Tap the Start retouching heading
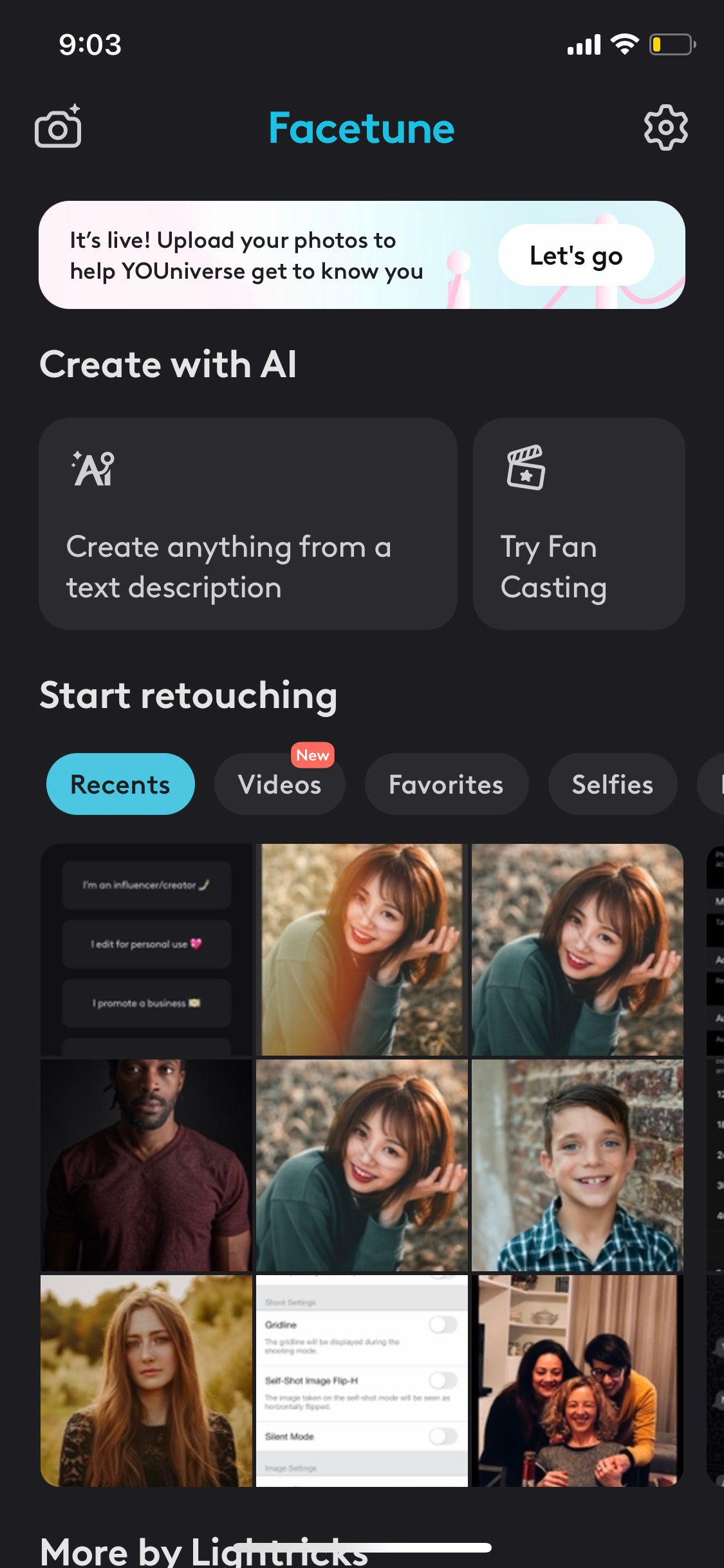The width and height of the screenshot is (724, 1568). coord(189,696)
